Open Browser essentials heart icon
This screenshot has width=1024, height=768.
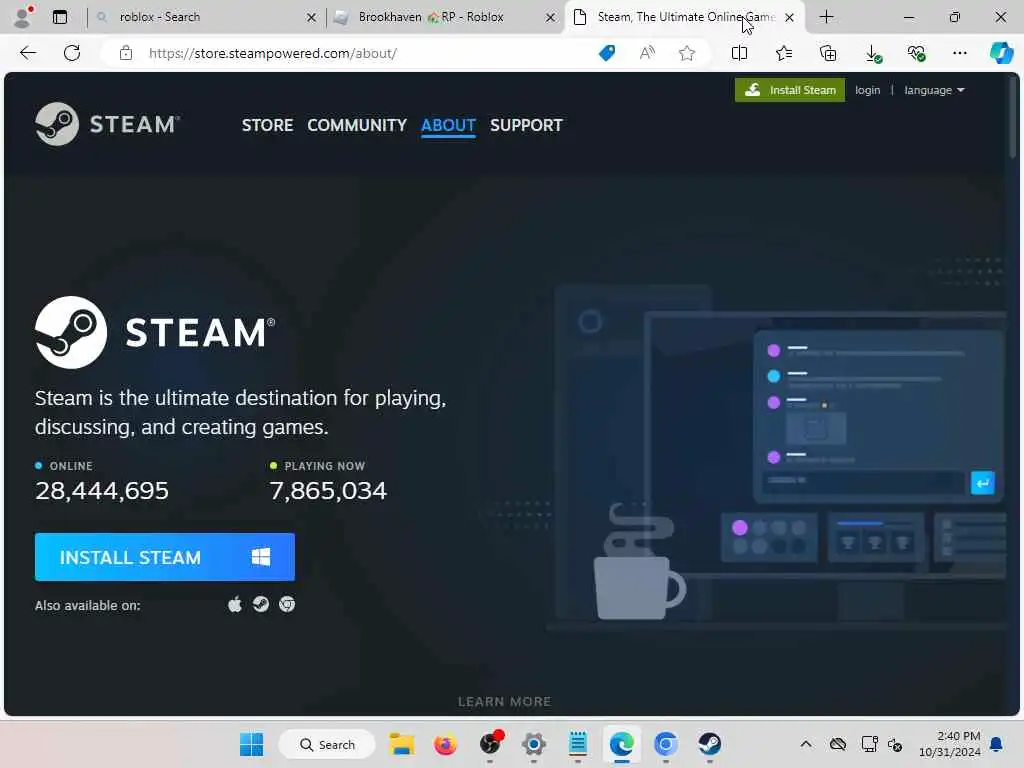(916, 53)
